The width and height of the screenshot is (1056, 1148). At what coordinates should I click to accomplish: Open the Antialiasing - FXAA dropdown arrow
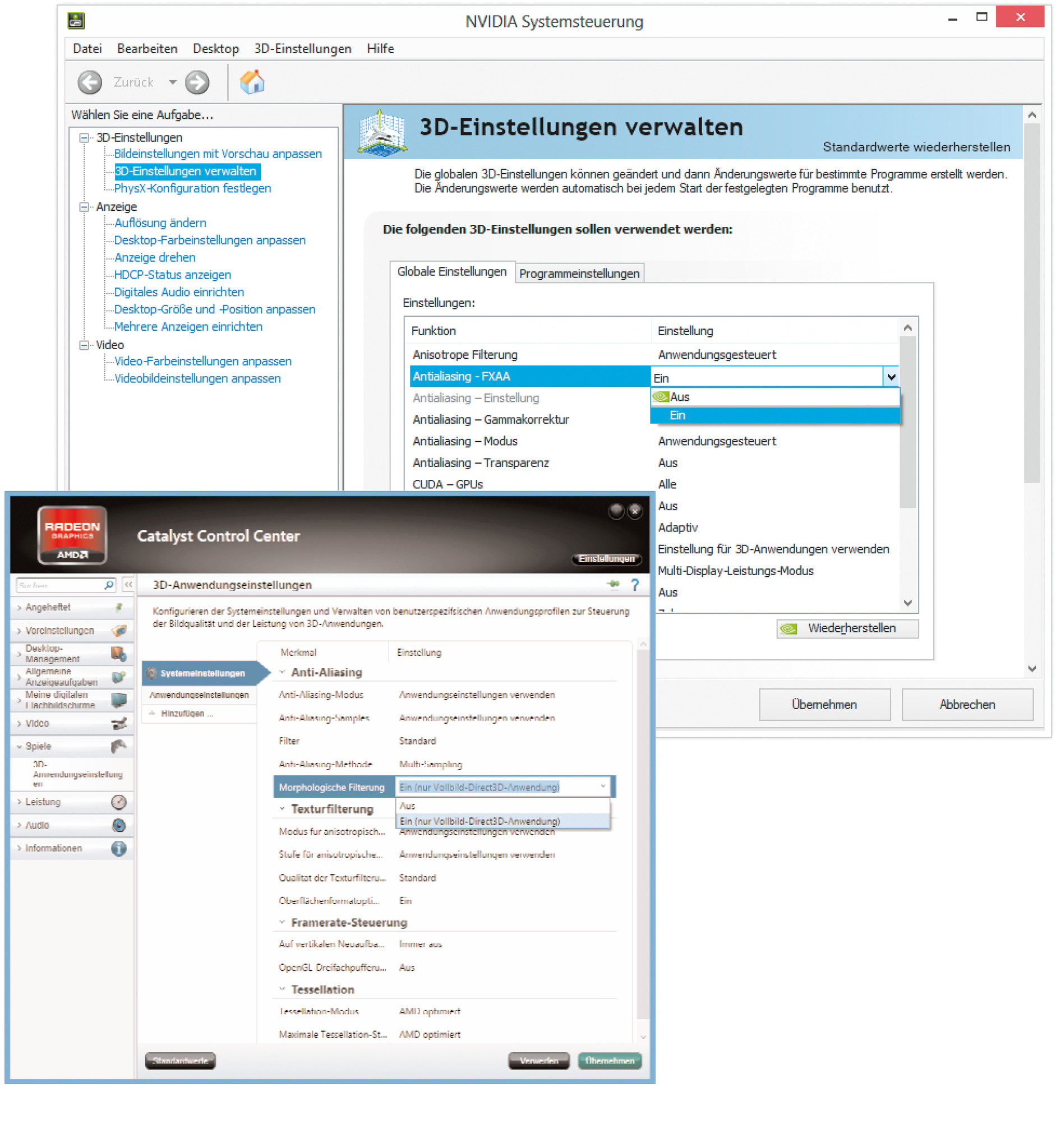point(891,377)
